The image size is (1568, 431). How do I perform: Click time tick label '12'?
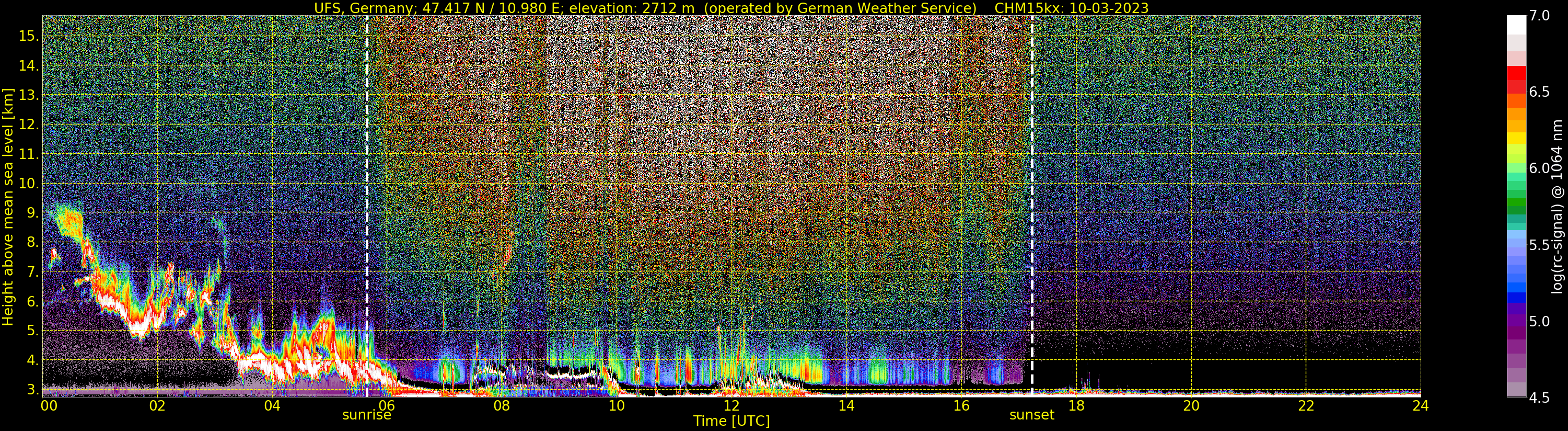point(731,405)
